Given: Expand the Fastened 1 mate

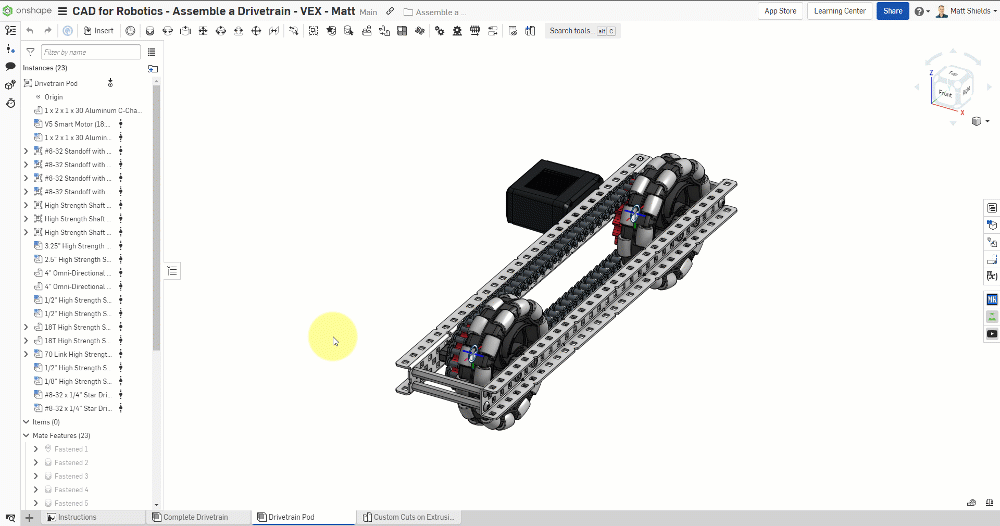Looking at the screenshot, I should pos(36,449).
